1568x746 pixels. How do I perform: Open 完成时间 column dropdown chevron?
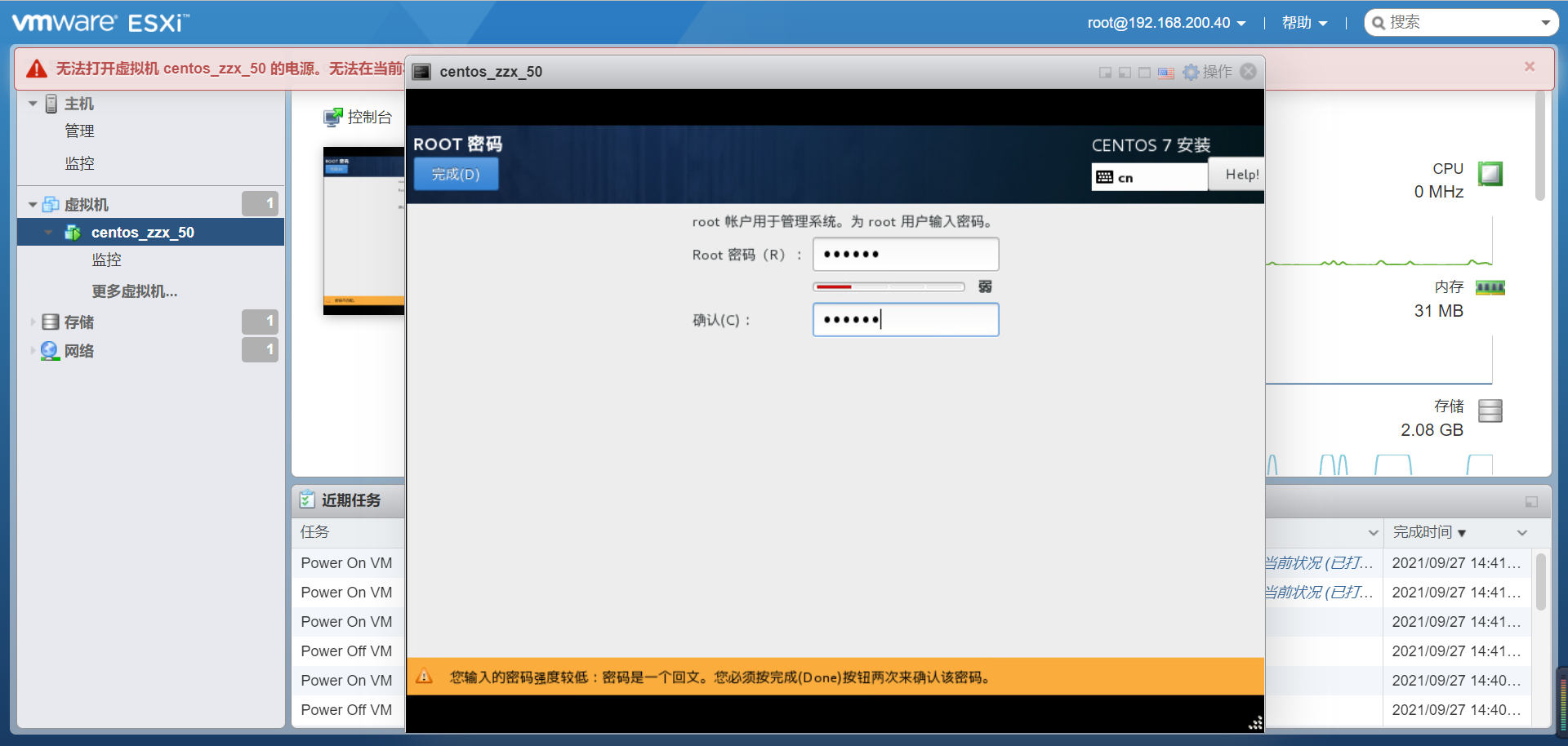coord(1522,533)
